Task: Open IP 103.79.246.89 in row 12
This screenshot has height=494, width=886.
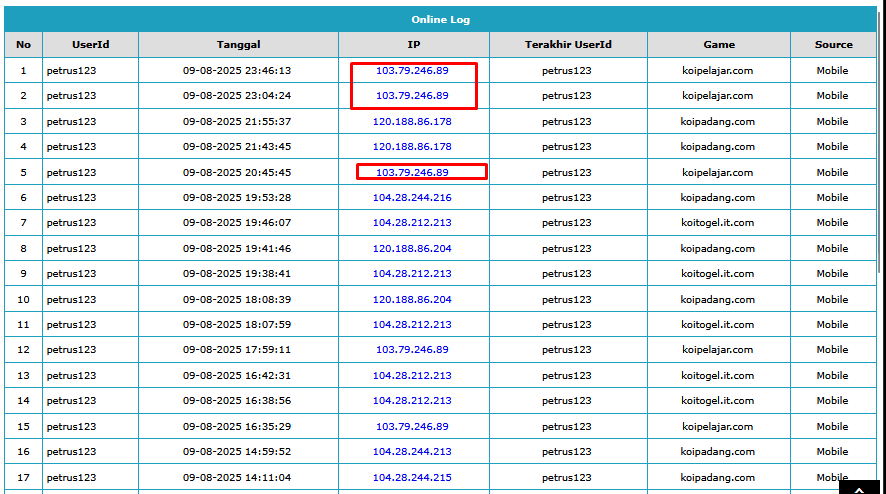Action: [412, 349]
